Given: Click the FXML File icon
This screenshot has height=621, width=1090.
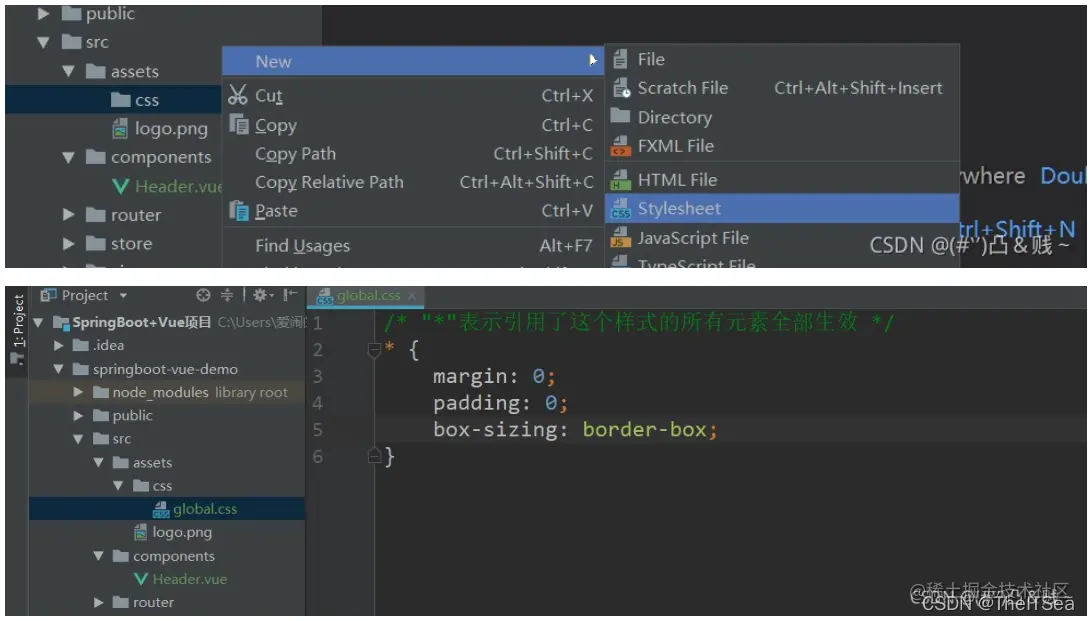Looking at the screenshot, I should click(620, 145).
